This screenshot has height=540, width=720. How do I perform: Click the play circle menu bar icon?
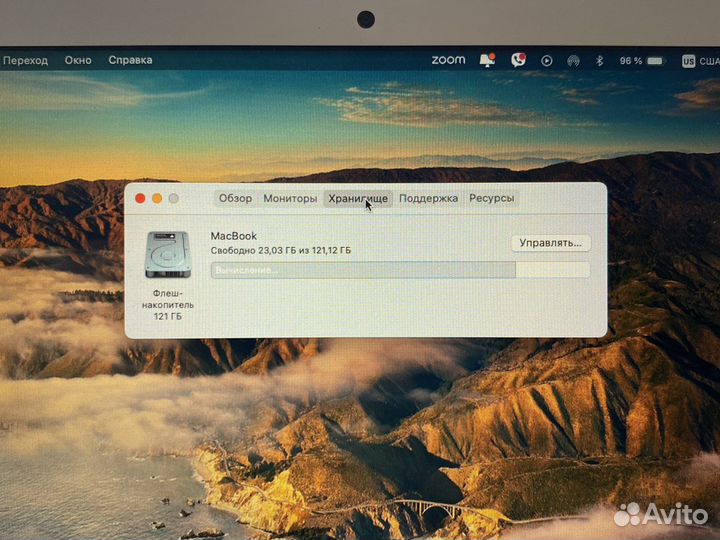coord(546,61)
